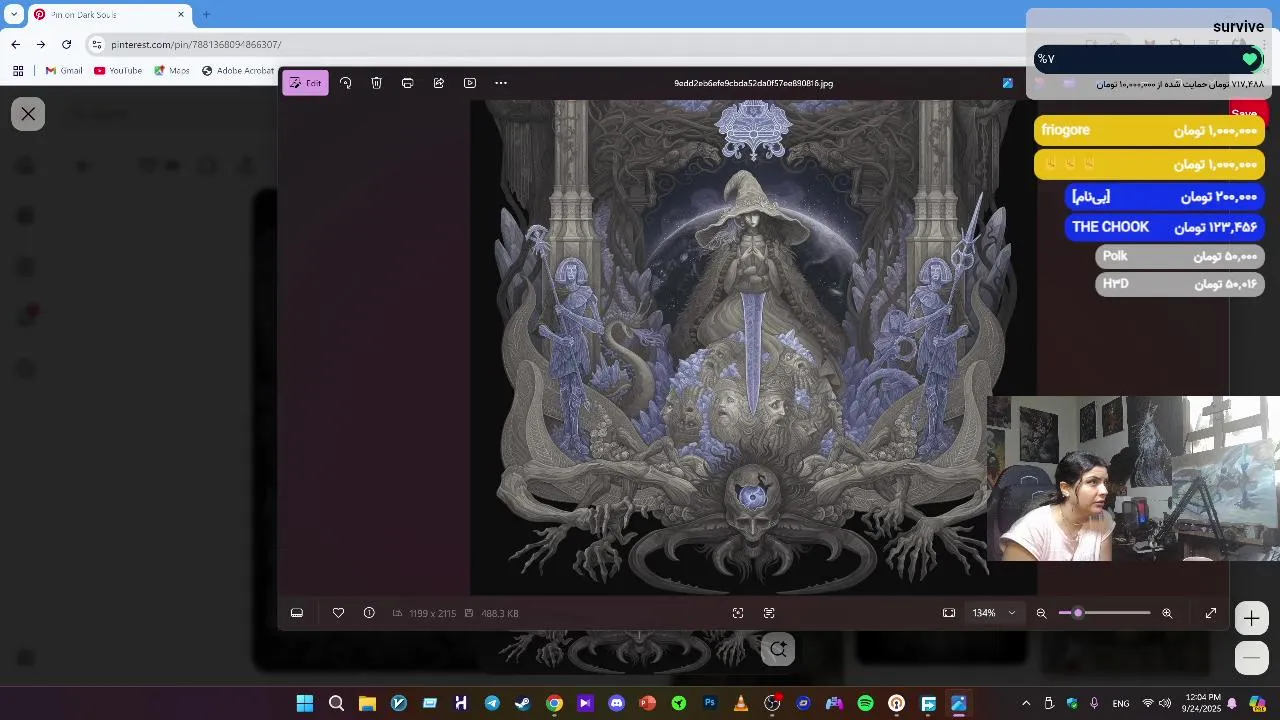Image resolution: width=1280 pixels, height=720 pixels.
Task: Open Google Chrome from taskbar
Action: pyautogui.click(x=554, y=704)
